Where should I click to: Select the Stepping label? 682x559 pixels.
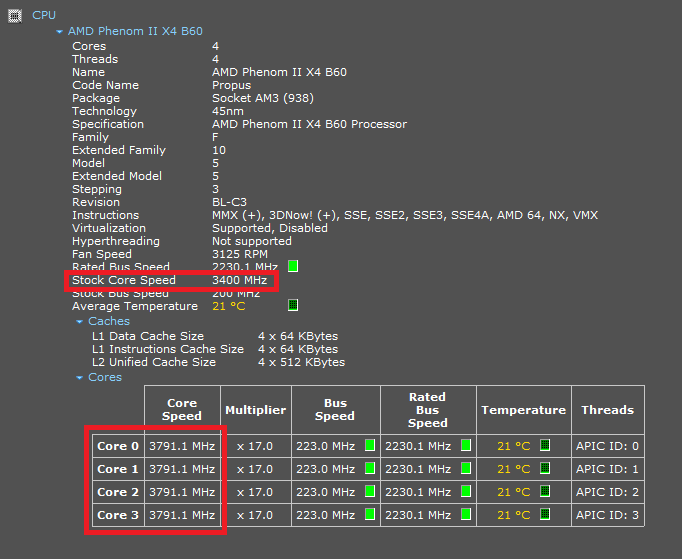pos(97,190)
